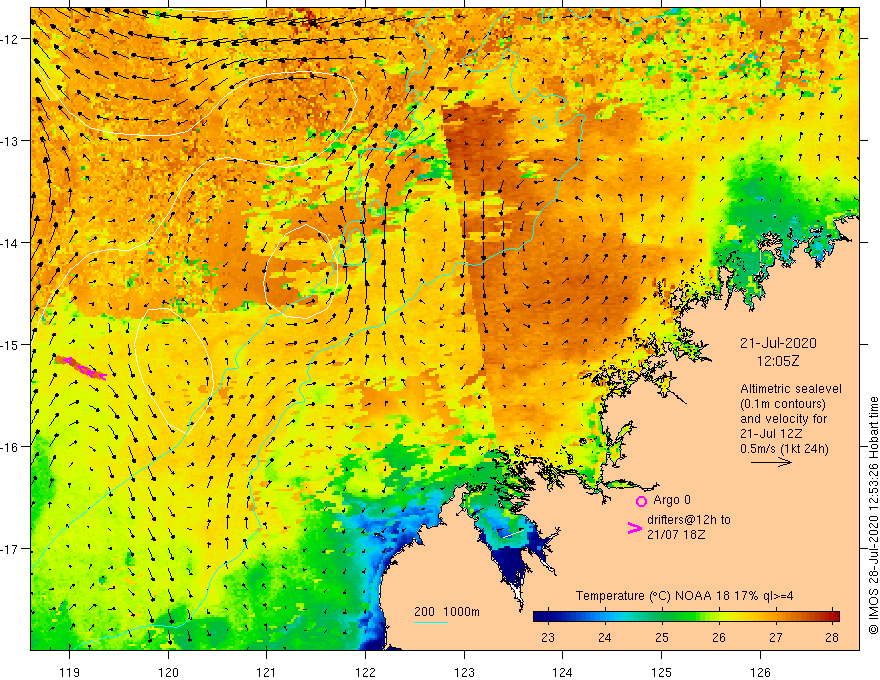Click the dark blue cold-water inlet near 123.5°E
The image size is (880, 680).
(508, 567)
